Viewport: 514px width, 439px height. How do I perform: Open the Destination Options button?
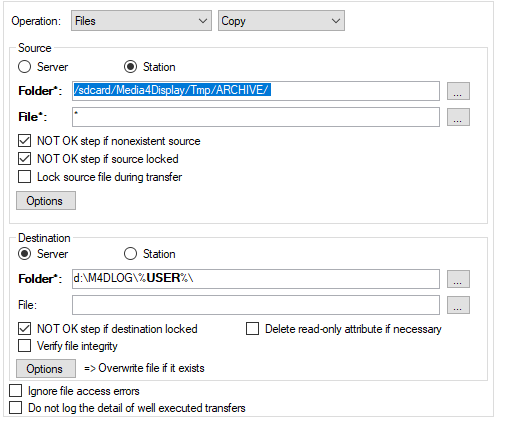pos(46,369)
